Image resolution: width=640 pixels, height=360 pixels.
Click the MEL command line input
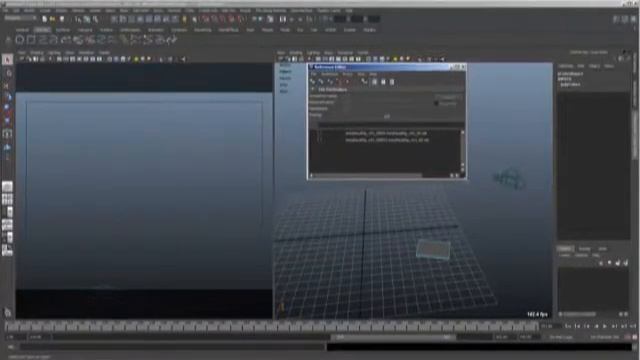(173, 347)
